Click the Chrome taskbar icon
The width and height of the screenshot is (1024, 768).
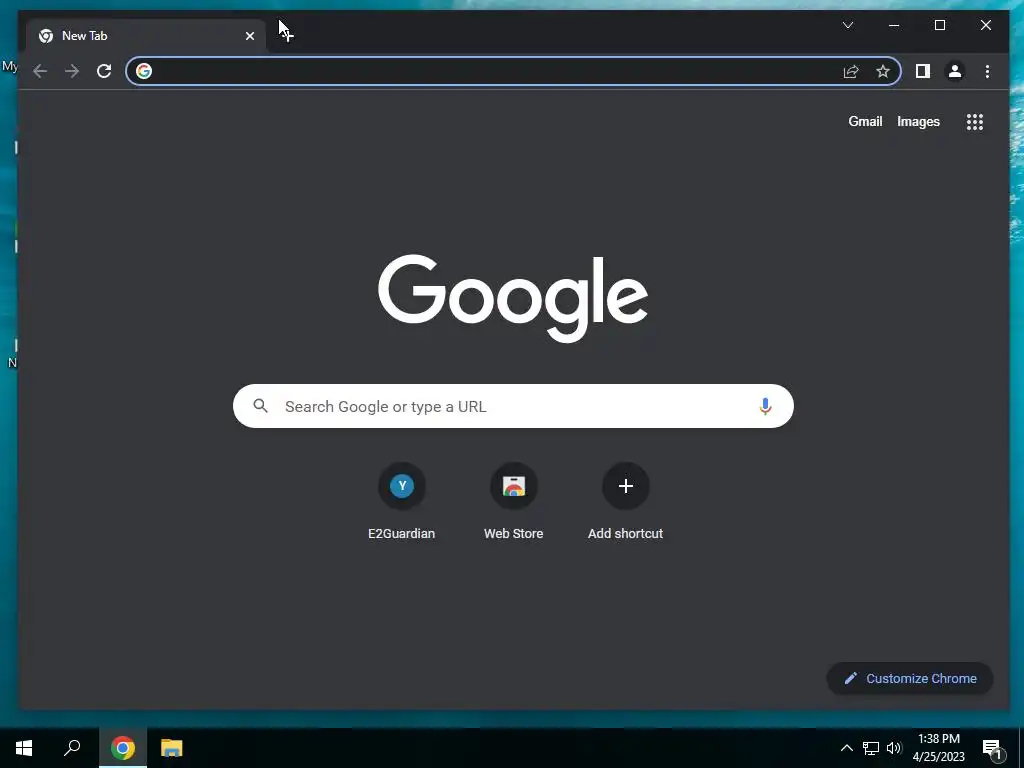[x=123, y=748]
